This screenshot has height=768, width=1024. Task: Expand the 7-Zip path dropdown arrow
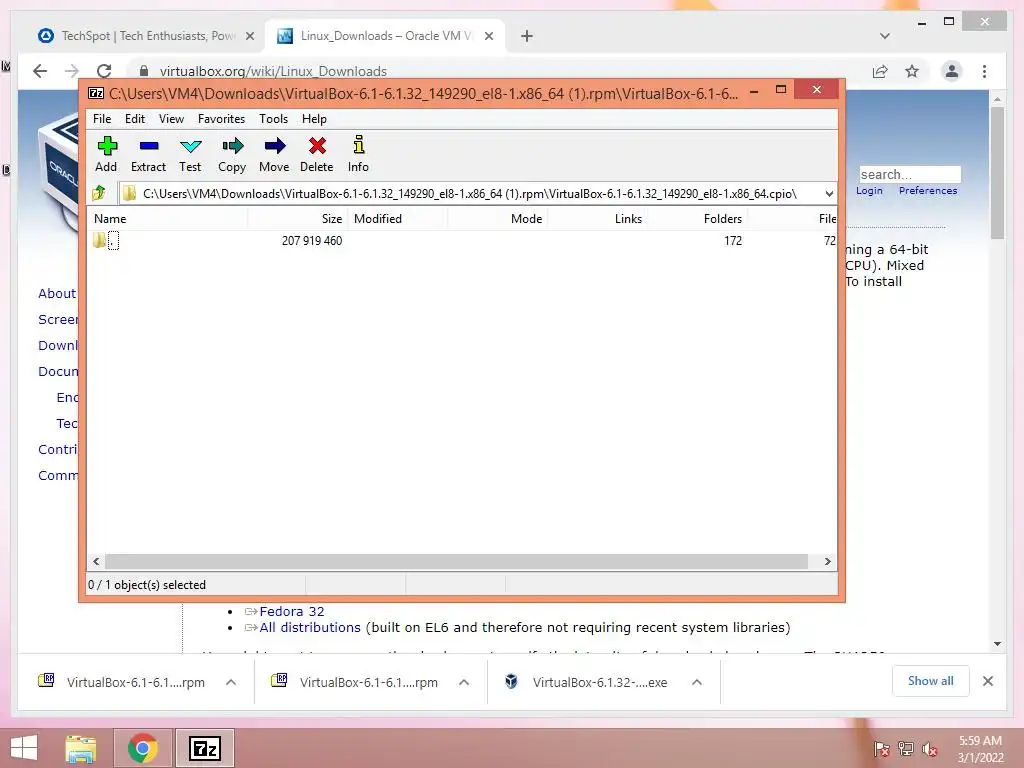click(x=829, y=193)
